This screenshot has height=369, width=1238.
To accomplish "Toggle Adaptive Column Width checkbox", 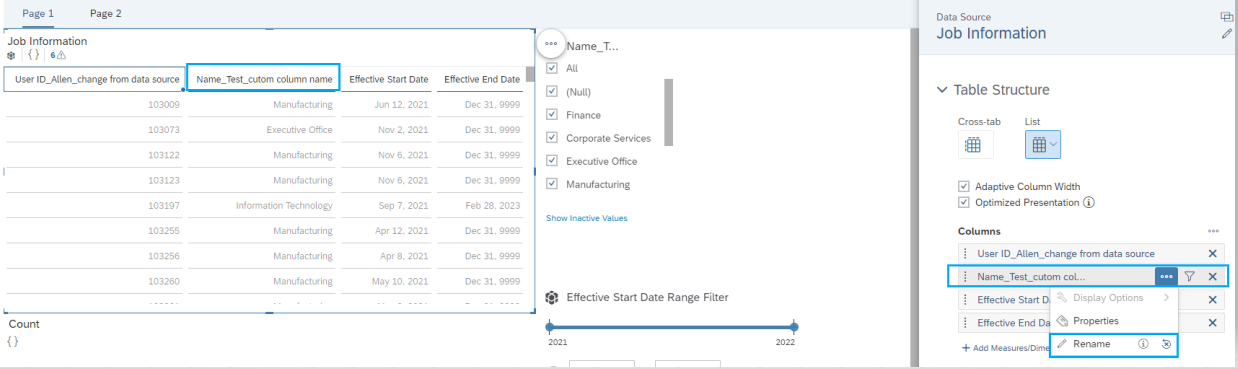I will pyautogui.click(x=963, y=186).
